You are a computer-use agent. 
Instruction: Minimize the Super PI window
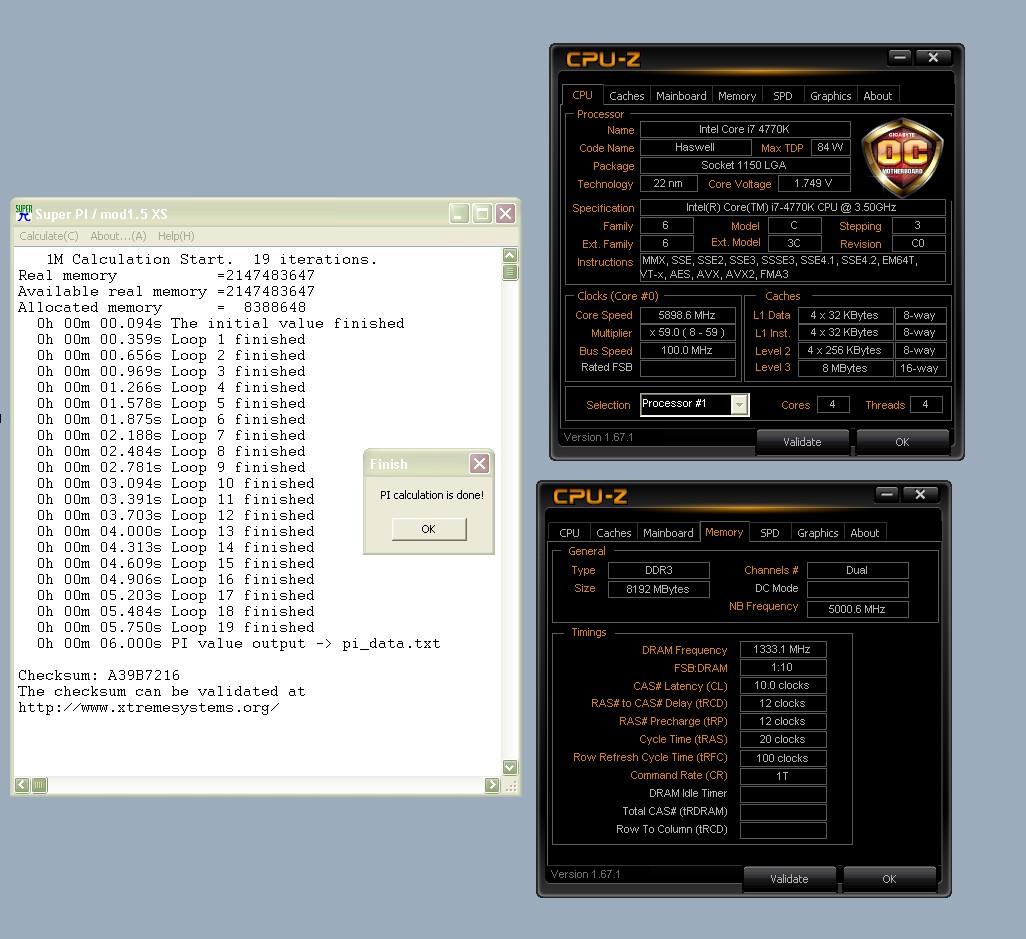click(459, 213)
